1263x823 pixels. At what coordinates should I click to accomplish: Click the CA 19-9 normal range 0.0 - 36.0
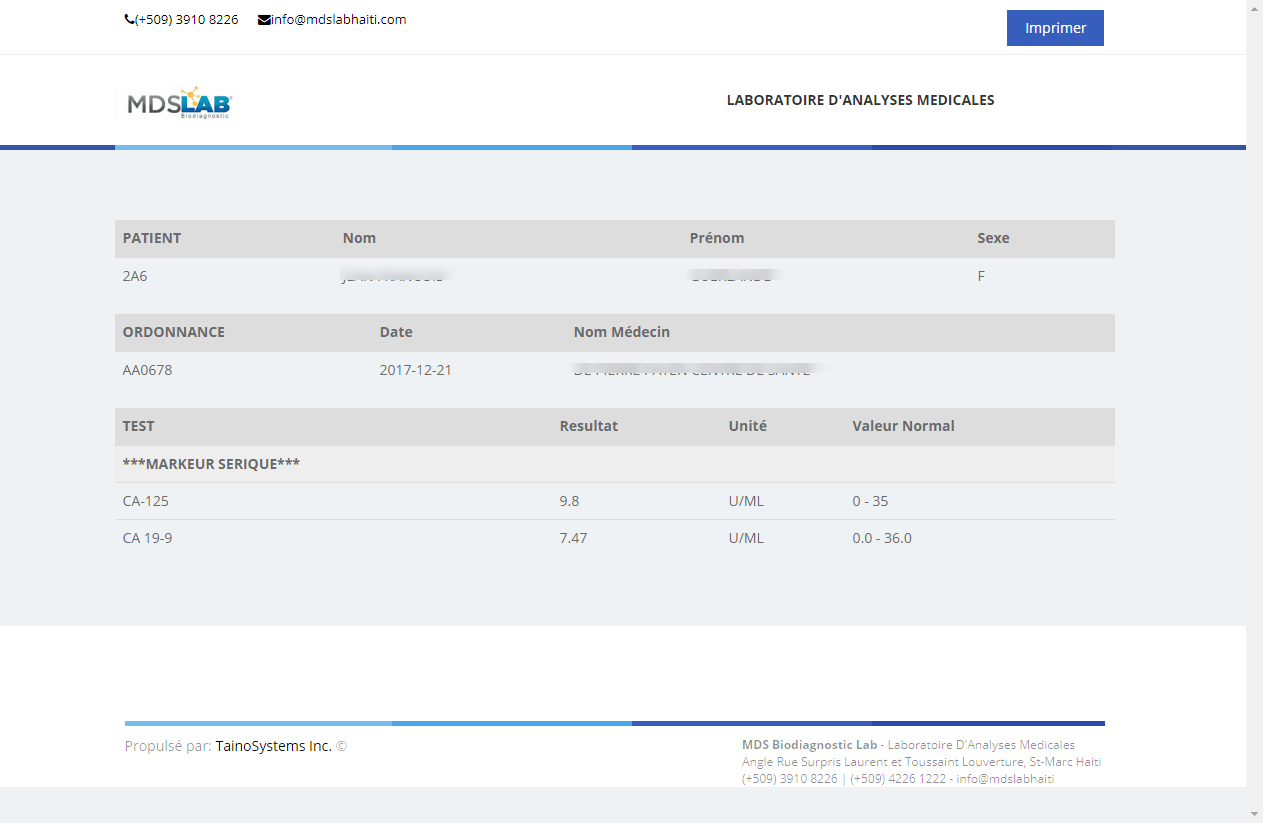[x=882, y=538]
